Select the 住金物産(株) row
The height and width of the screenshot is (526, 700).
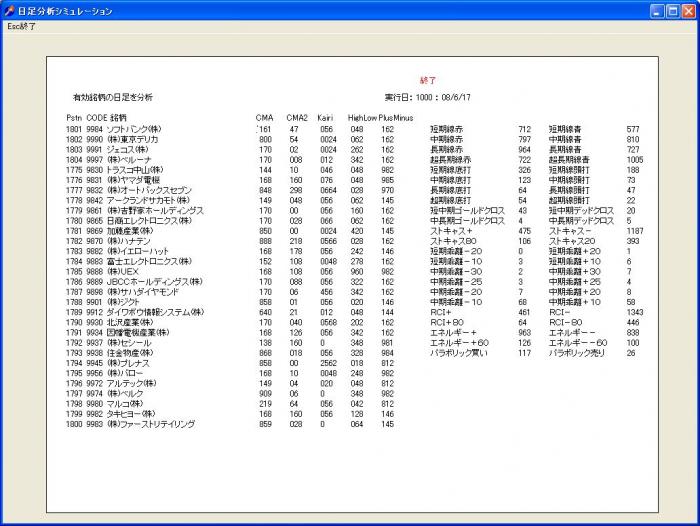click(230, 353)
